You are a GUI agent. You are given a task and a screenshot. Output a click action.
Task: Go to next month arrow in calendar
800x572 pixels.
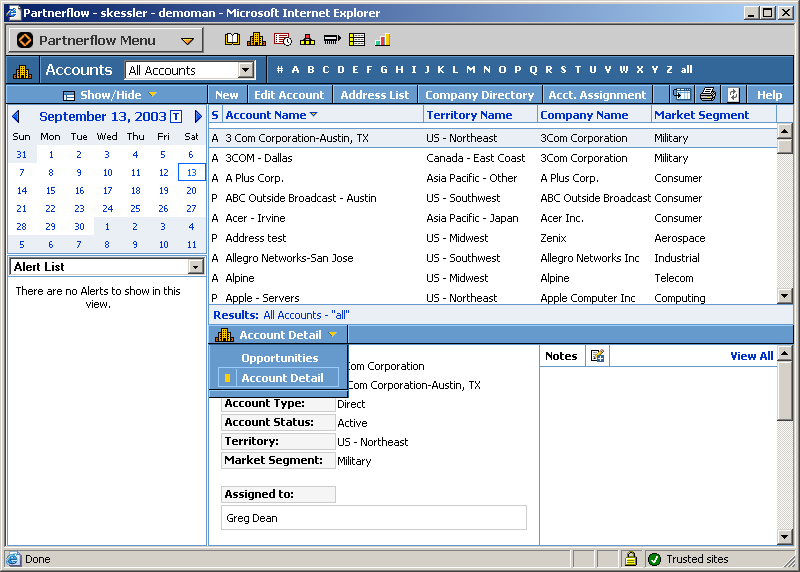(198, 116)
